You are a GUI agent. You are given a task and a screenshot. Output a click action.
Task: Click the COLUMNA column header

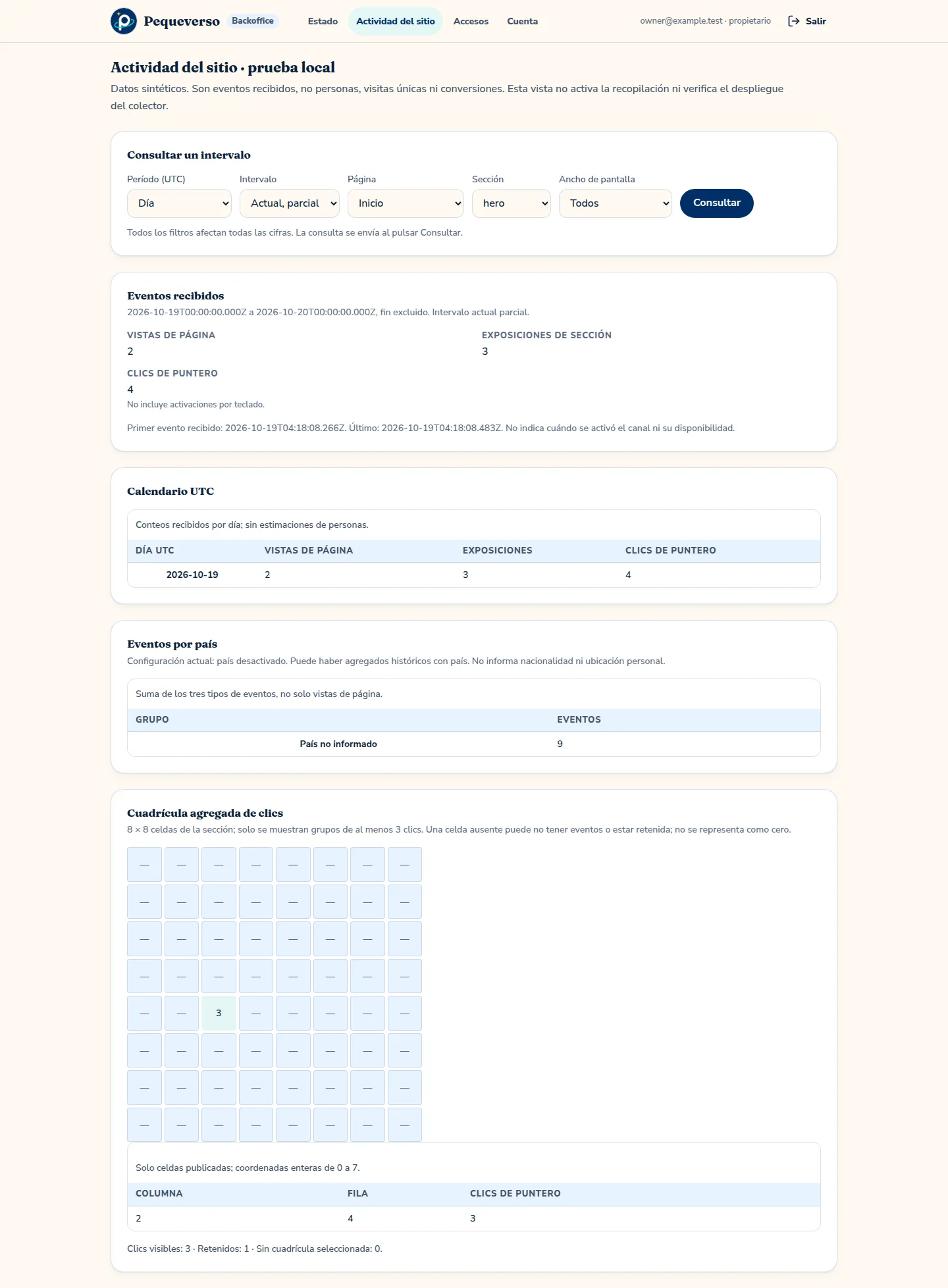pyautogui.click(x=159, y=1193)
